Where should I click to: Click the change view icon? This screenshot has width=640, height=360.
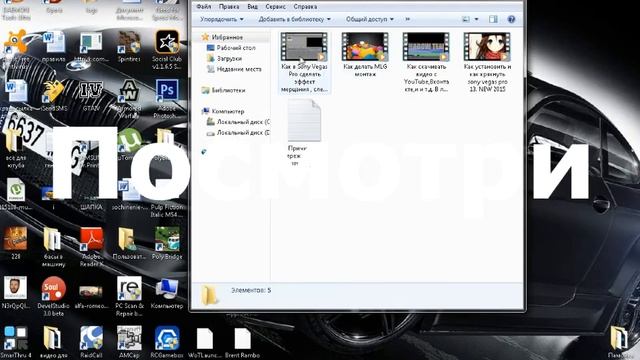pos(466,19)
